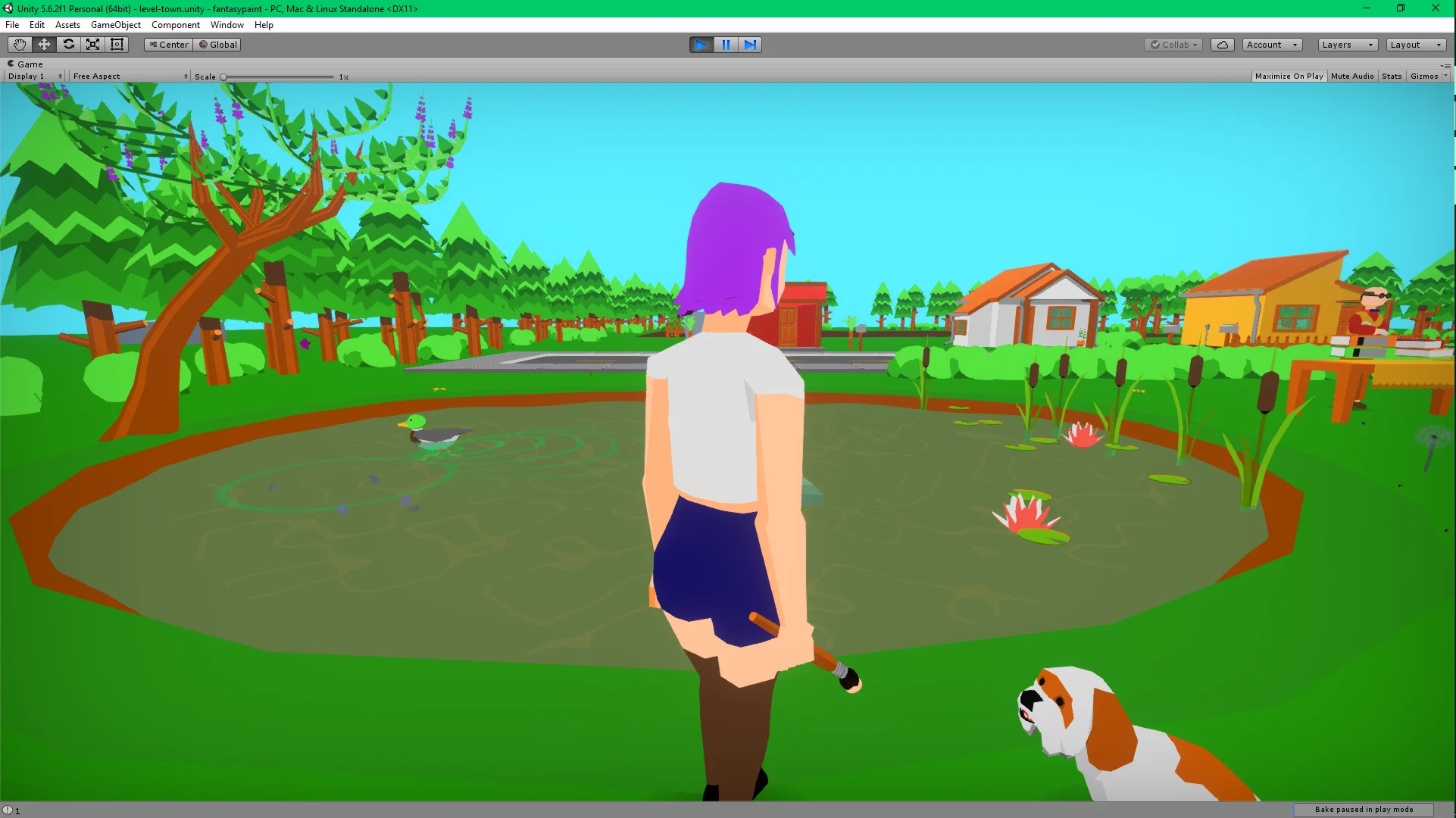1456x818 pixels.
Task: Open the Account dropdown
Action: [1272, 45]
